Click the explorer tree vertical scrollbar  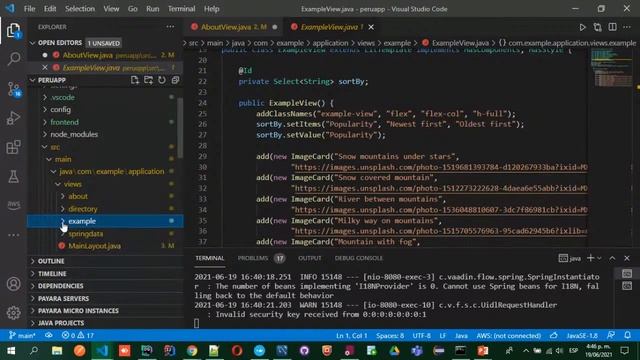[x=180, y=129]
